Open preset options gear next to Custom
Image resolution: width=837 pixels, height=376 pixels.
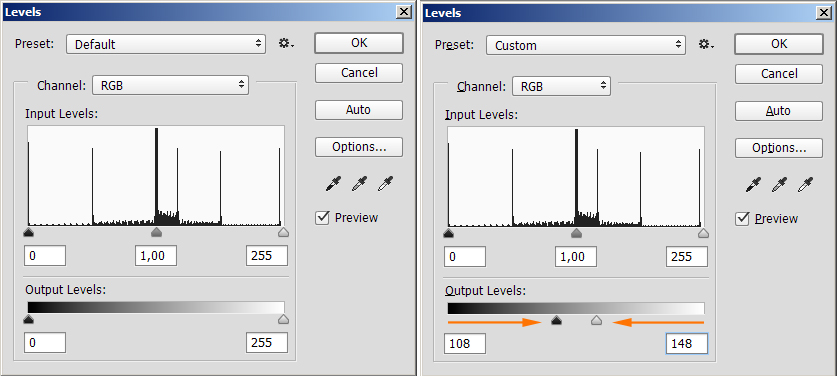click(x=706, y=45)
